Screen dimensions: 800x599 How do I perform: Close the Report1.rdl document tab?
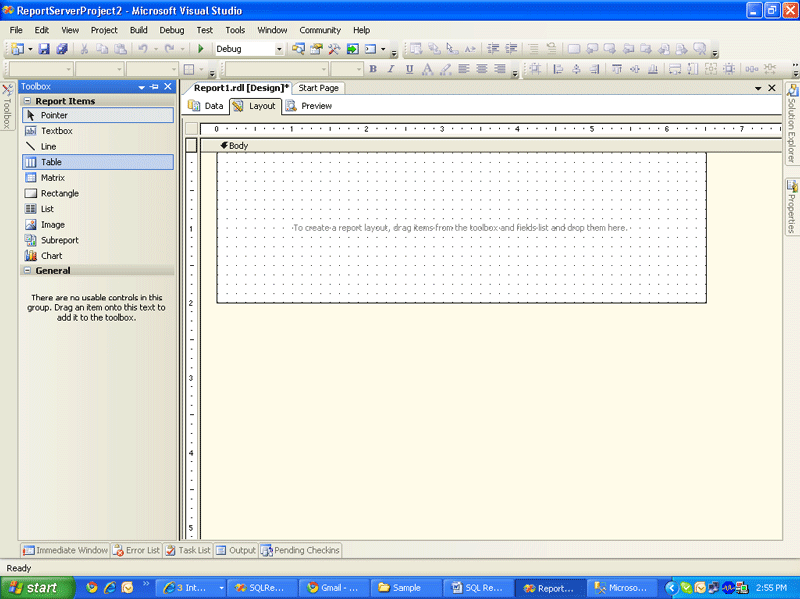pyautogui.click(x=772, y=88)
